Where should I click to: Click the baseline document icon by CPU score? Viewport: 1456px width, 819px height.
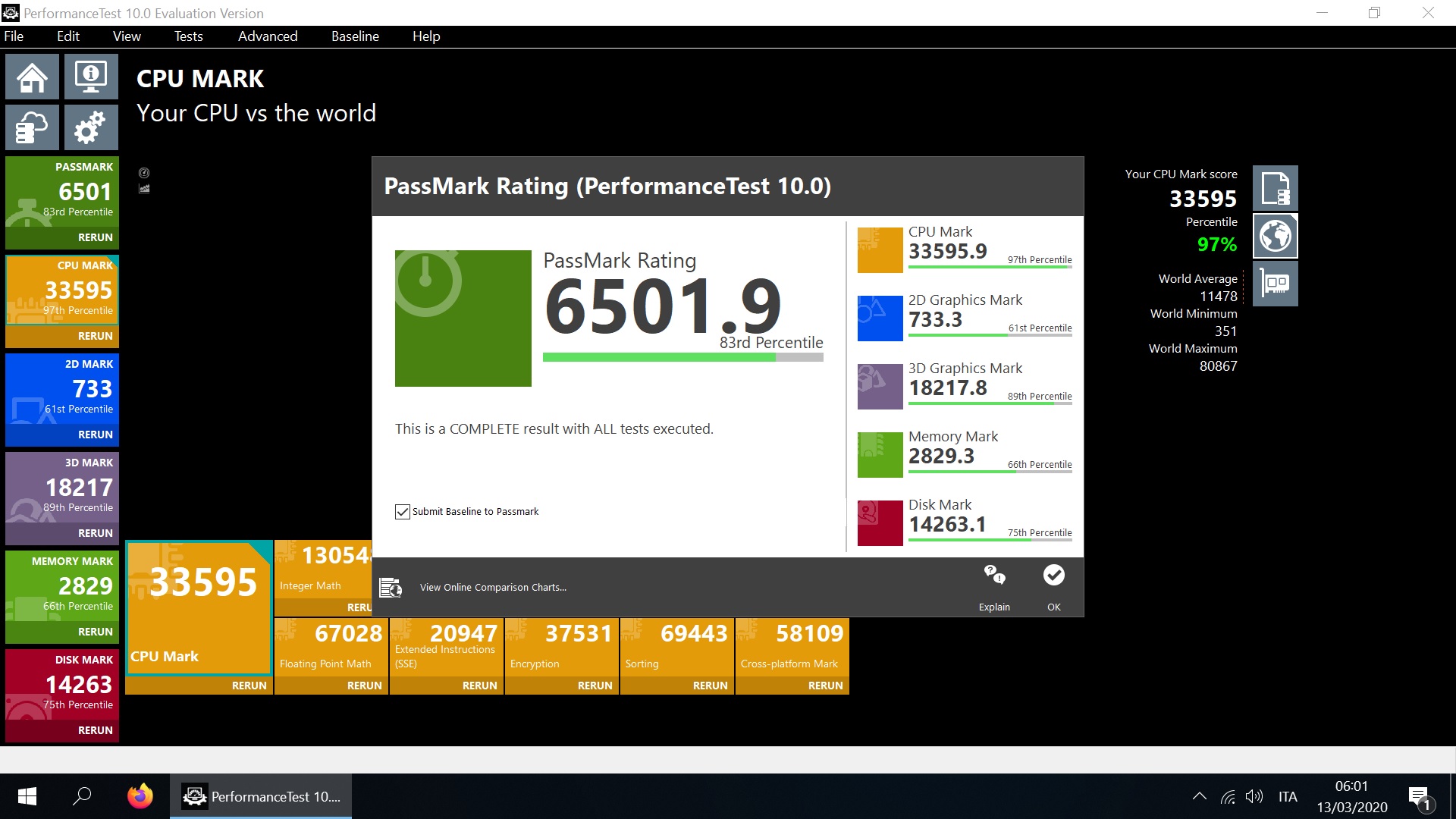[1275, 188]
